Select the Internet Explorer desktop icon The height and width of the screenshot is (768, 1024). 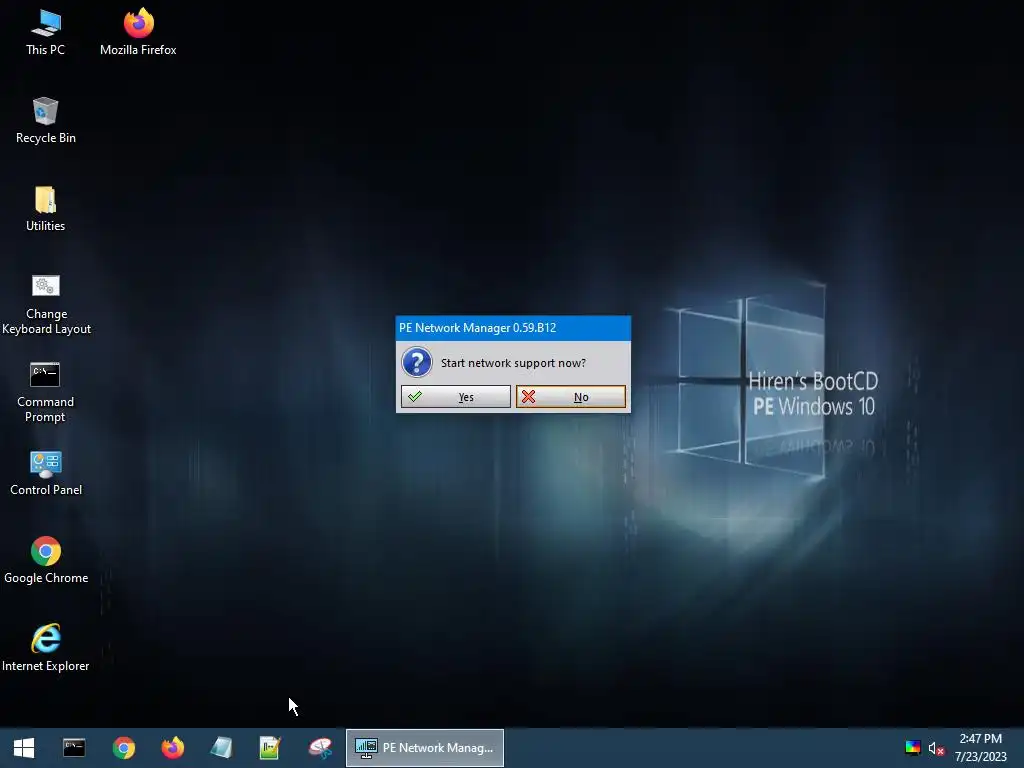tap(46, 648)
